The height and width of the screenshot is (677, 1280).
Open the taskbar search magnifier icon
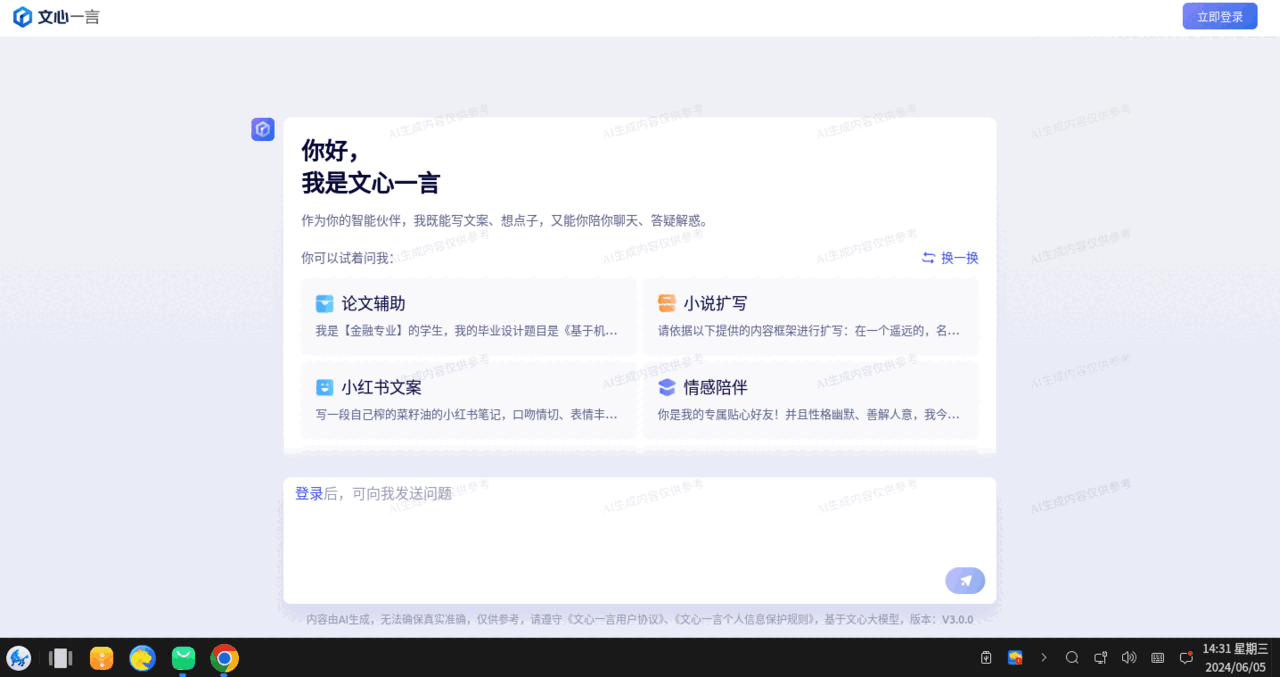coord(1072,658)
